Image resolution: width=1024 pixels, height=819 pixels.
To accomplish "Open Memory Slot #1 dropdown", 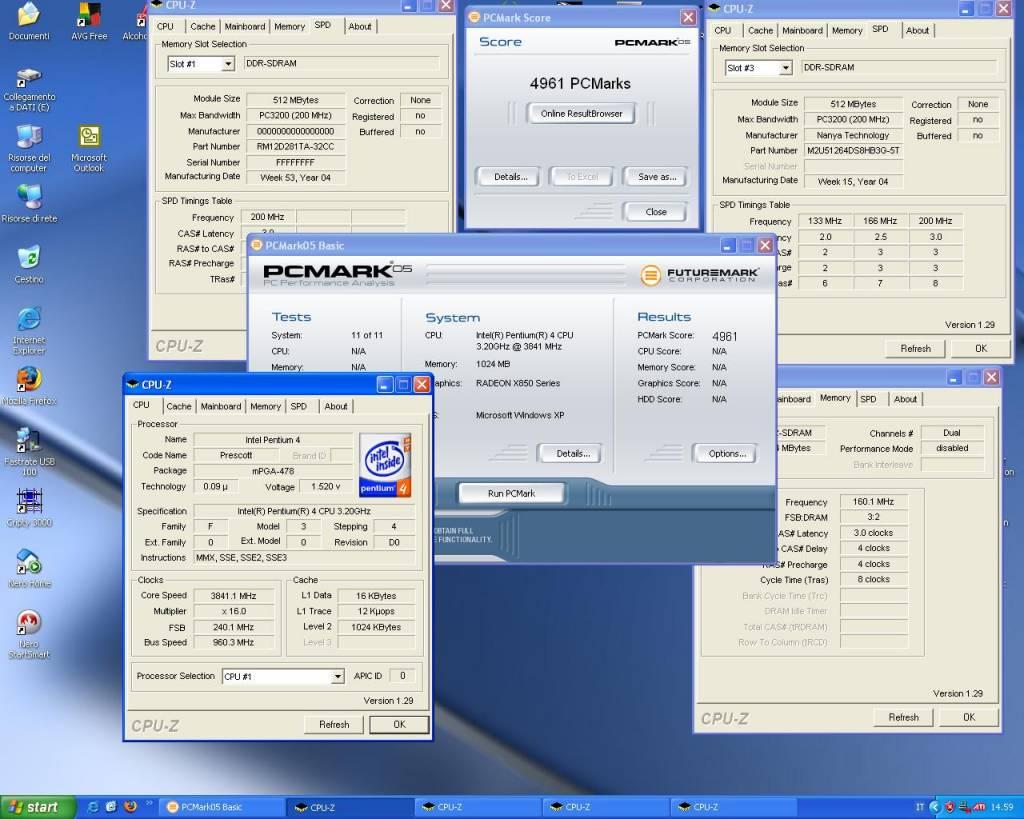I will pyautogui.click(x=228, y=64).
